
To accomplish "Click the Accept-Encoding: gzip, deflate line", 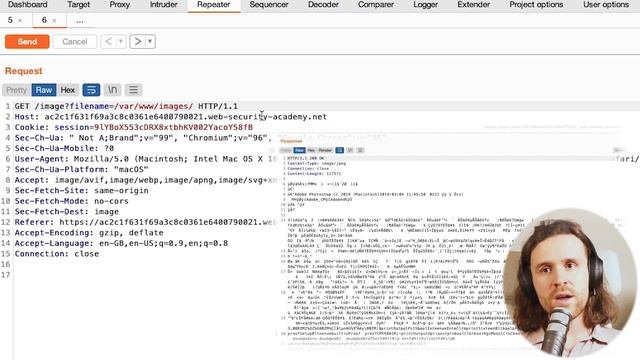I will coord(89,233).
